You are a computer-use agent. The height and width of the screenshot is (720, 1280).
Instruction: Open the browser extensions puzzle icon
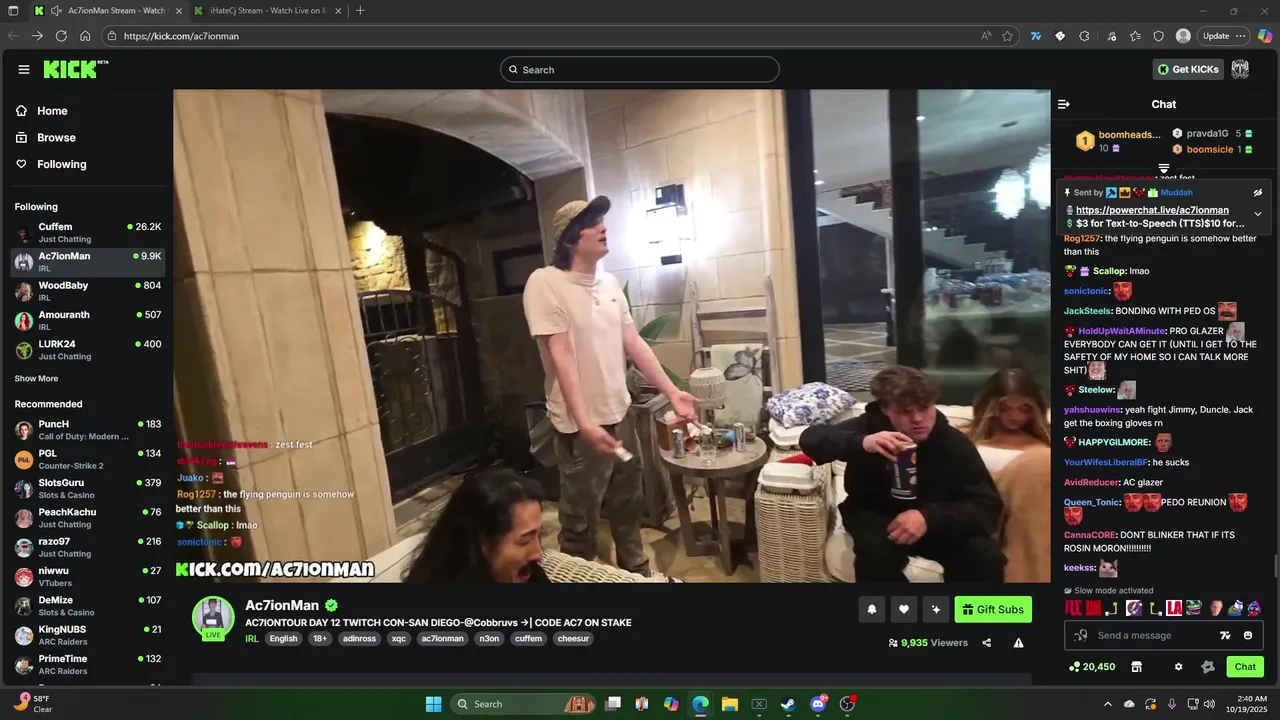click(x=1084, y=36)
